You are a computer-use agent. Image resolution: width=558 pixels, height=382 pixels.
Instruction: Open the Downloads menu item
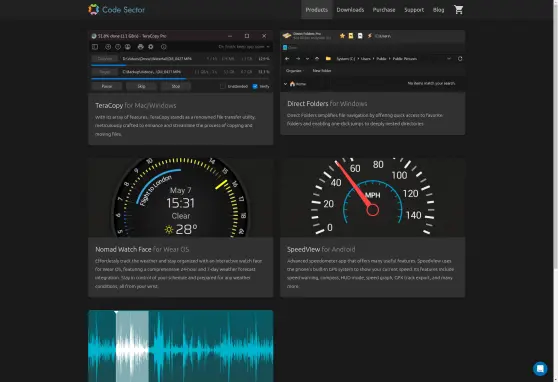(x=350, y=10)
